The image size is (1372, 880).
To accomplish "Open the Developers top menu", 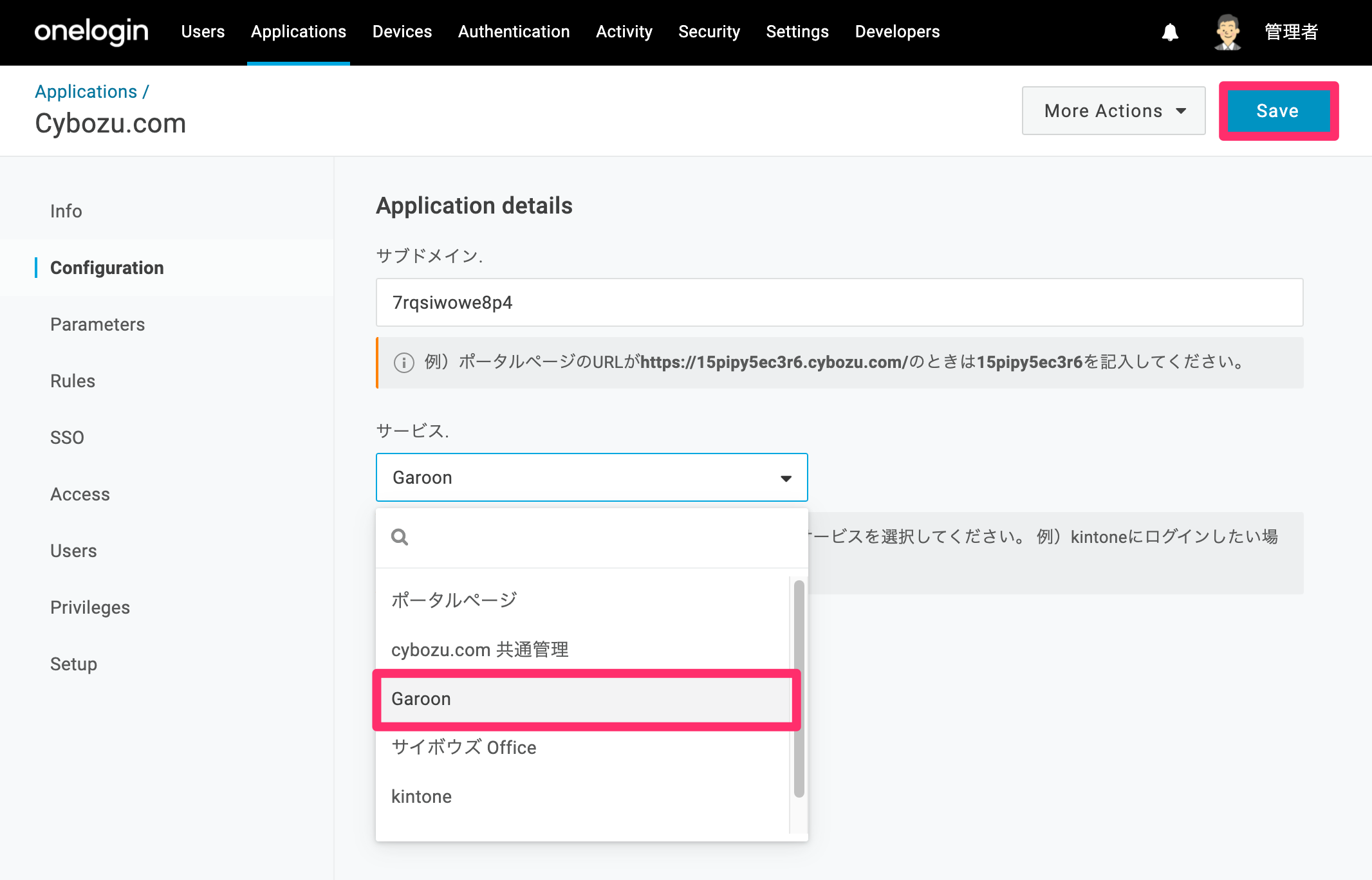I will tap(897, 32).
